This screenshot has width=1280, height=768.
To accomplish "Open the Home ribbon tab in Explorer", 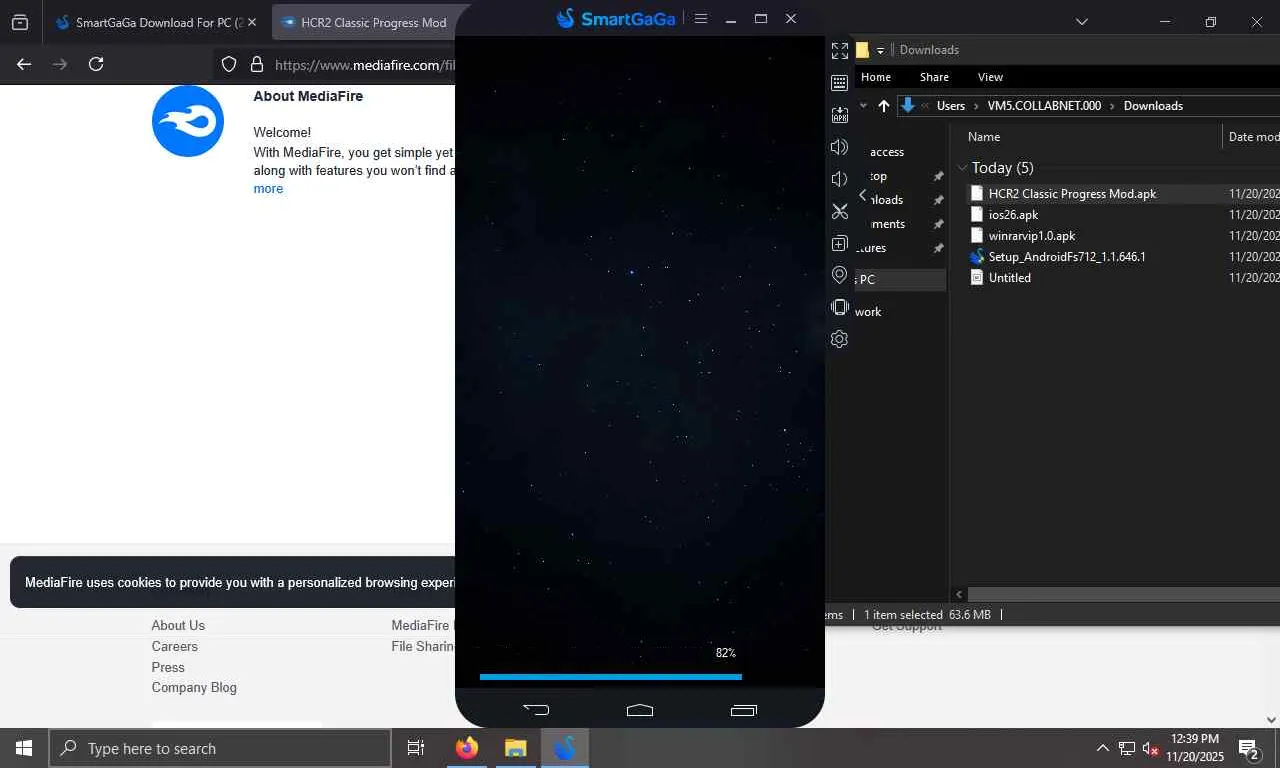I will (x=876, y=77).
